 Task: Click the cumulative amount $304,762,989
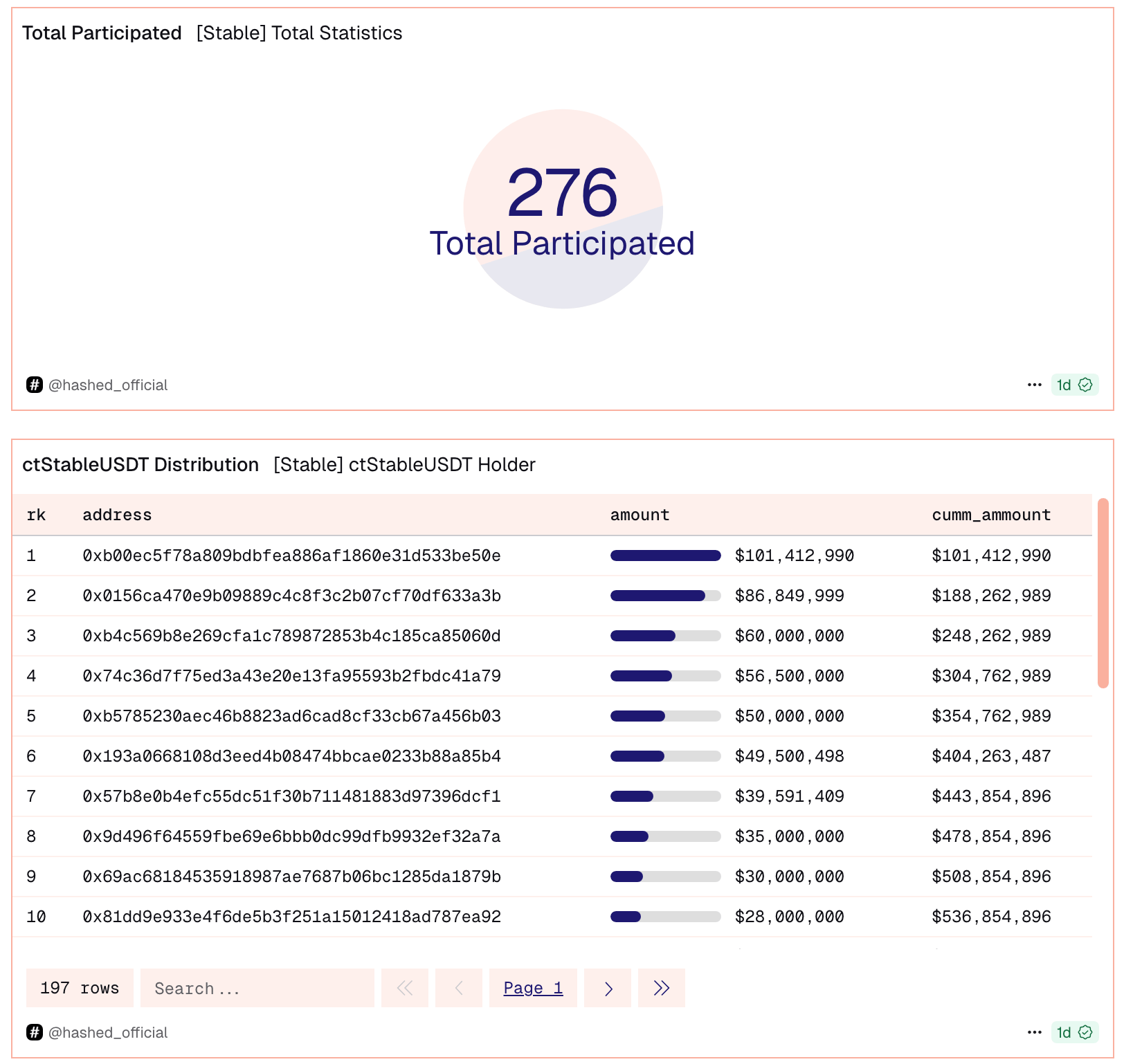tap(991, 676)
